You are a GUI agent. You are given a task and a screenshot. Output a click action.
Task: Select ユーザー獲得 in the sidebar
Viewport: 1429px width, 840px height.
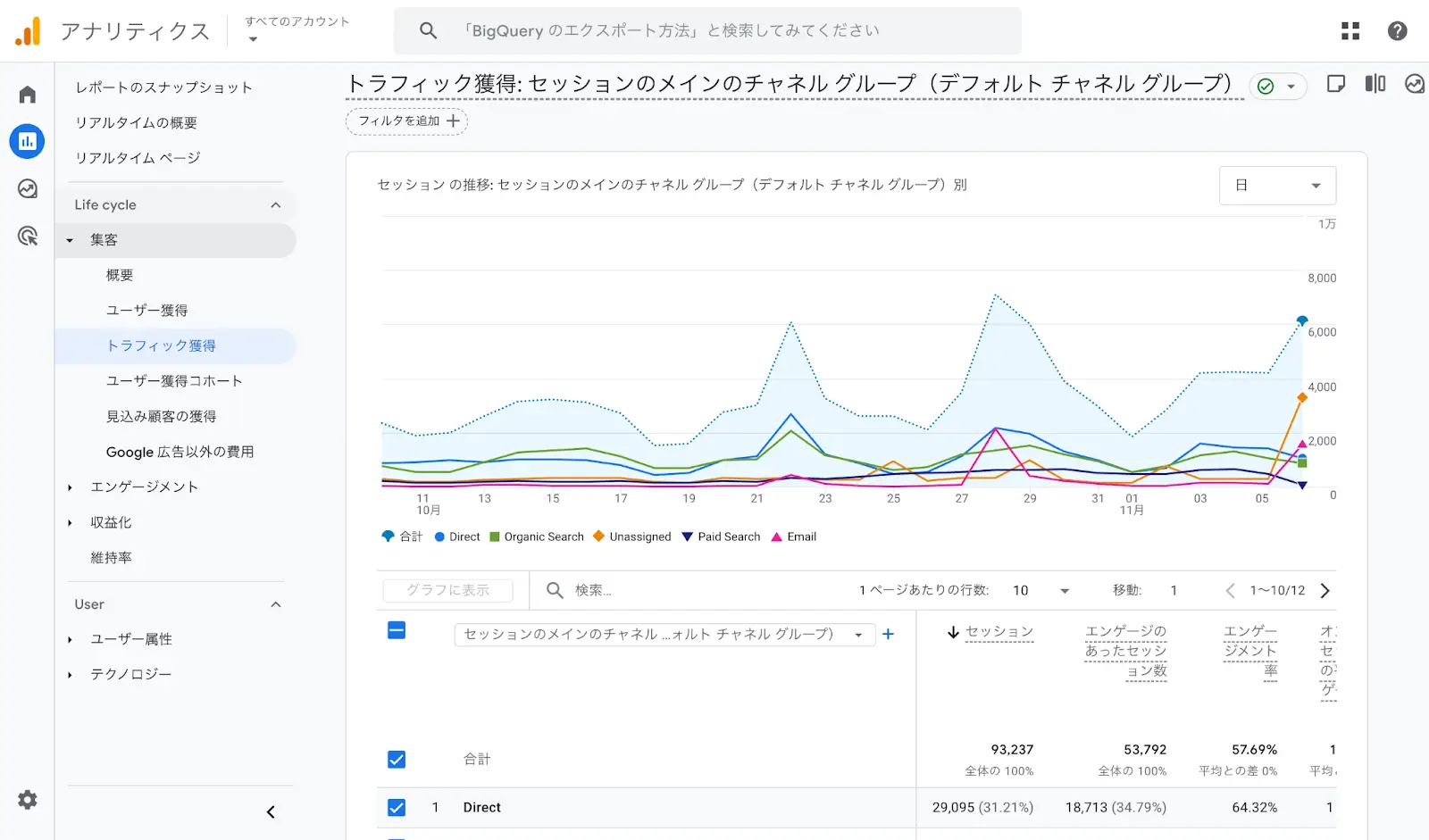[x=147, y=311]
